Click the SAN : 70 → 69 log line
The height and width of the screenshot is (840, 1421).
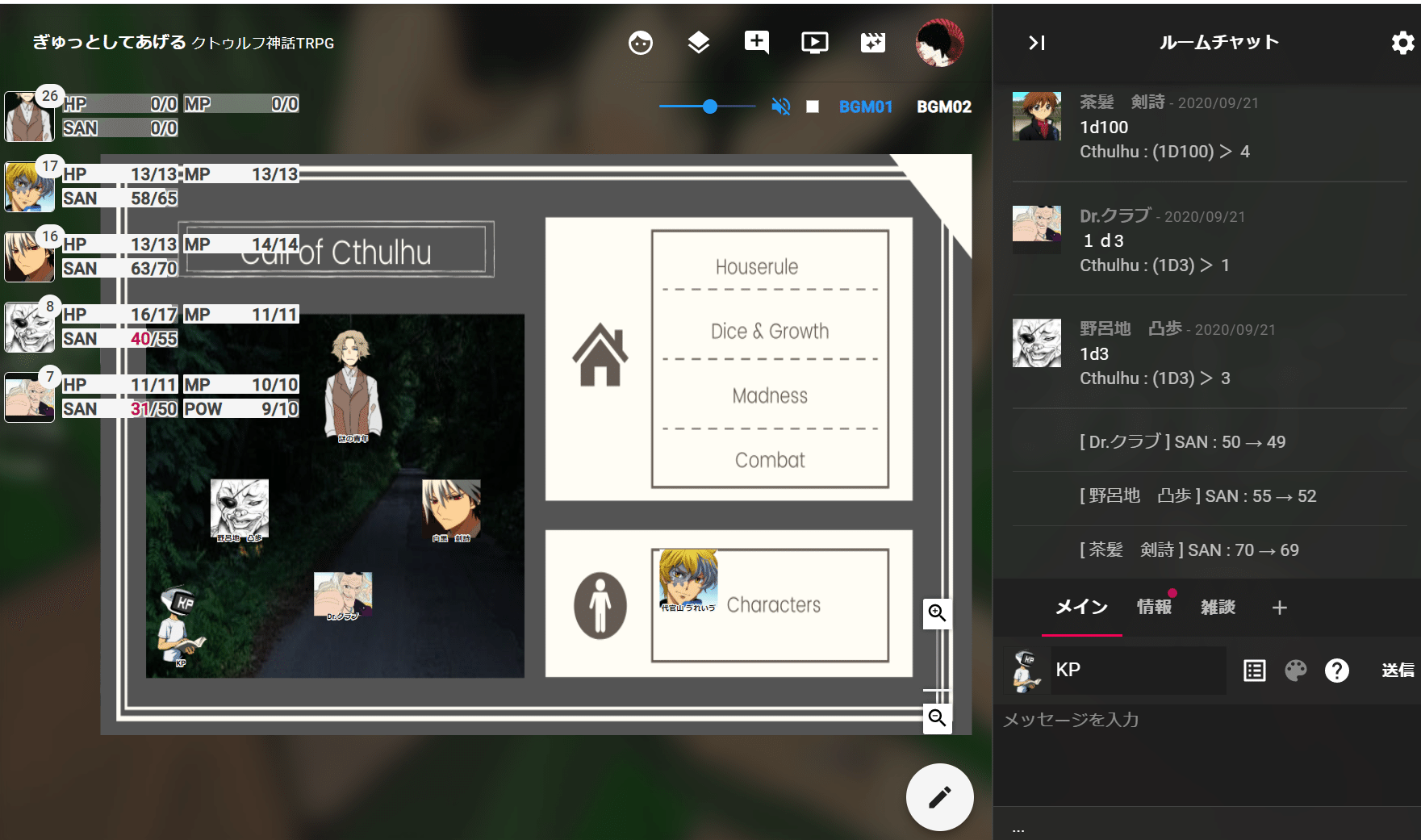click(1189, 550)
